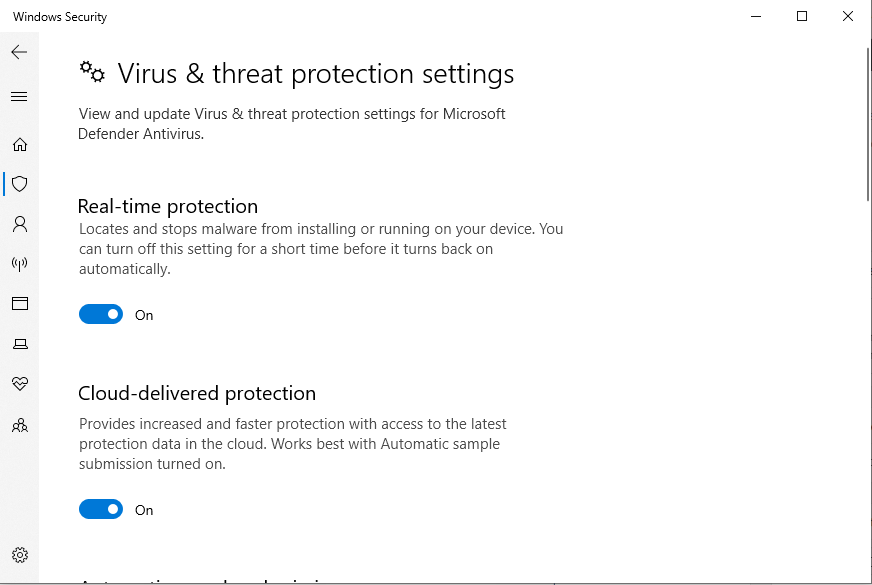This screenshot has height=585, width=872.
Task: Click the On label beside Cloud-delivered protection
Action: (143, 510)
